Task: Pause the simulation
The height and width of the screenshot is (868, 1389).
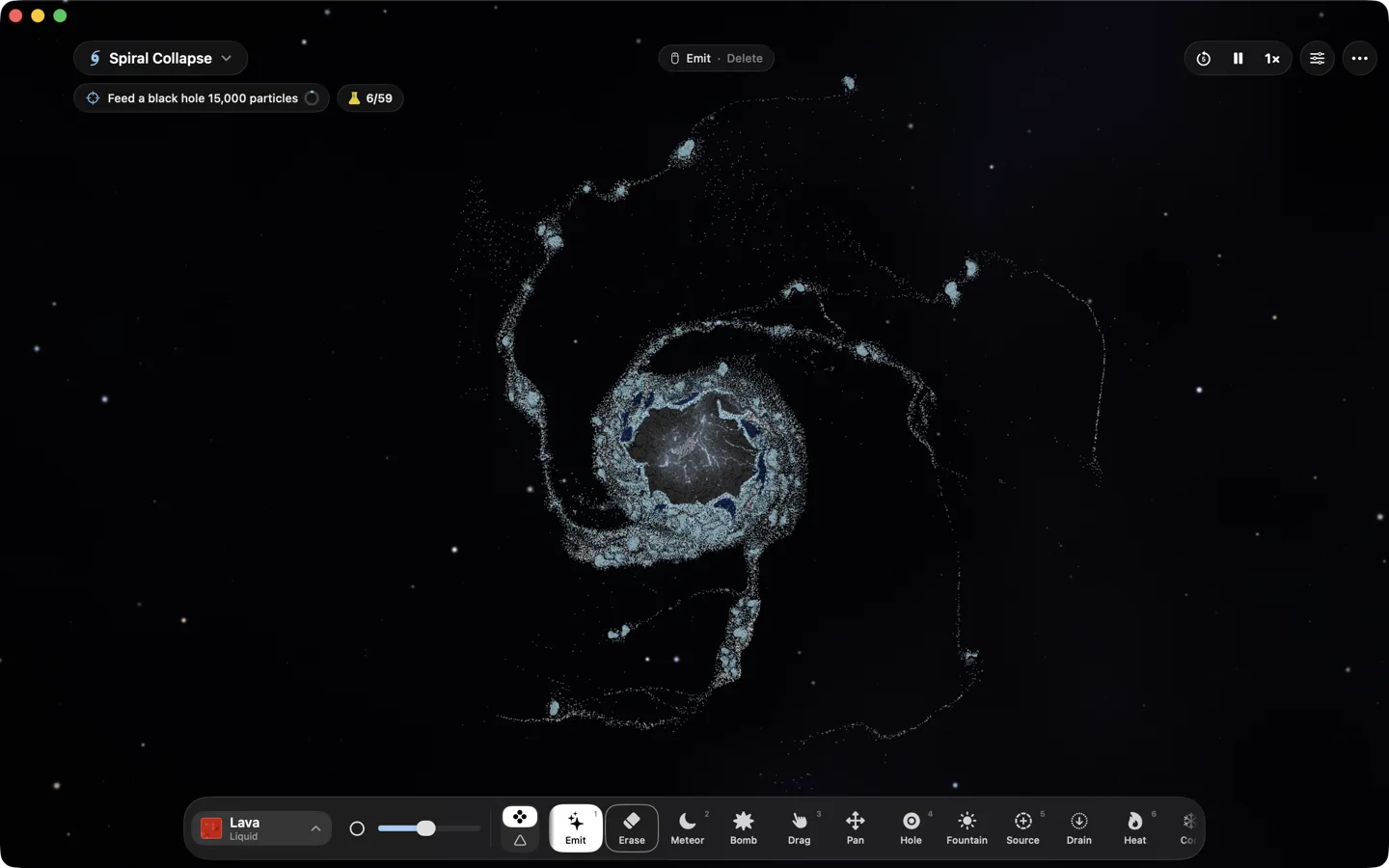Action: (x=1239, y=59)
